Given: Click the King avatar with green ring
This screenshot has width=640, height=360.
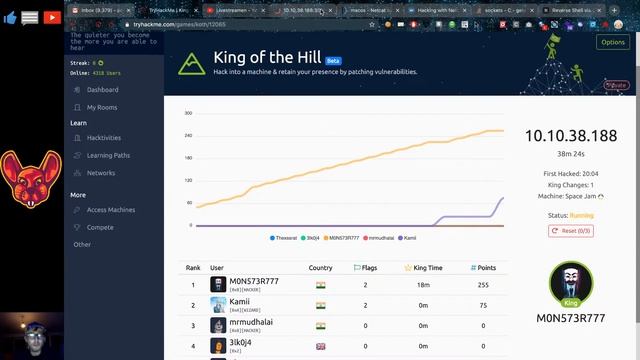Looking at the screenshot, I should [x=571, y=283].
